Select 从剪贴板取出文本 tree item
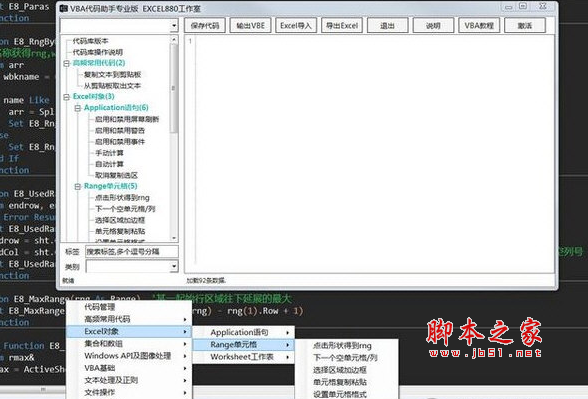The height and width of the screenshot is (399, 588). pyautogui.click(x=112, y=86)
